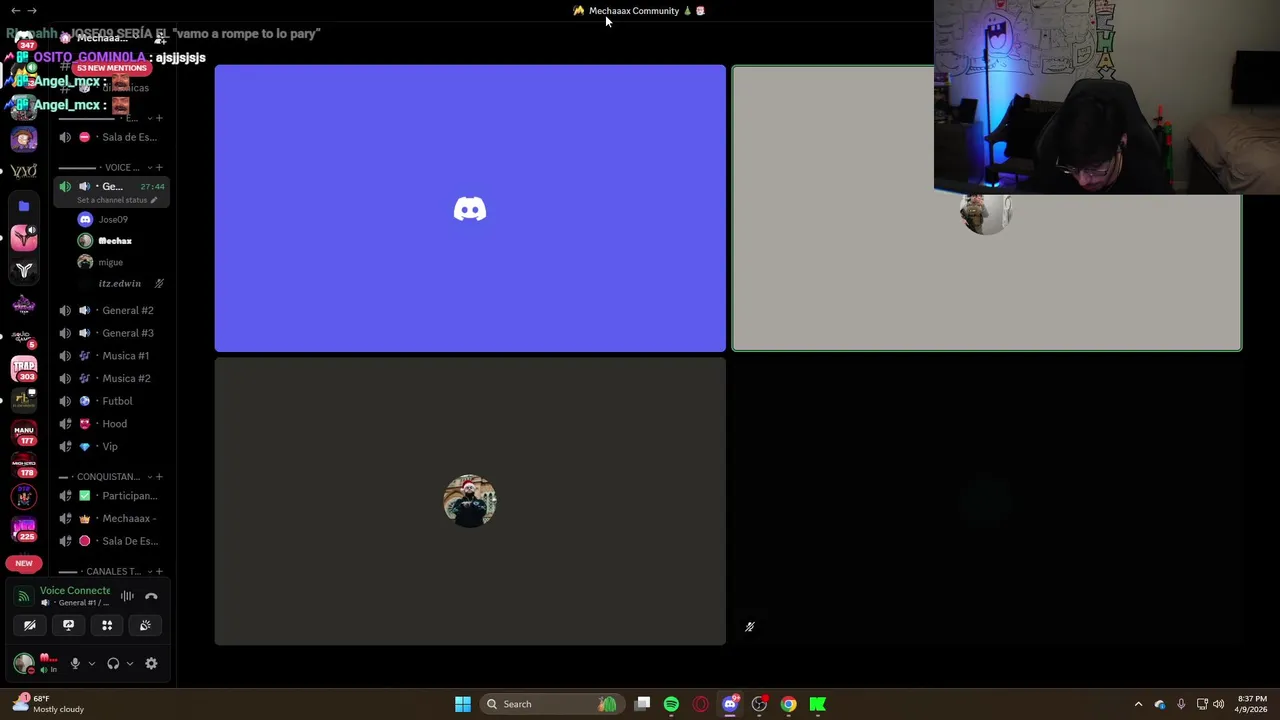Join the General #3 voice channel
Screen dimensions: 1280x720
[x=111, y=333]
